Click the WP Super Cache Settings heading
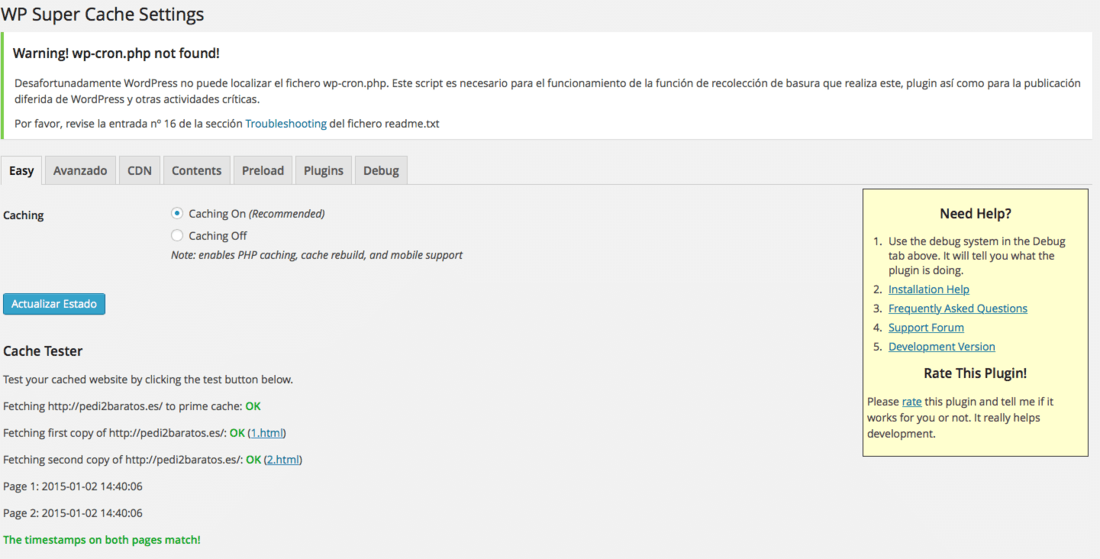The image size is (1100, 559). (x=102, y=14)
